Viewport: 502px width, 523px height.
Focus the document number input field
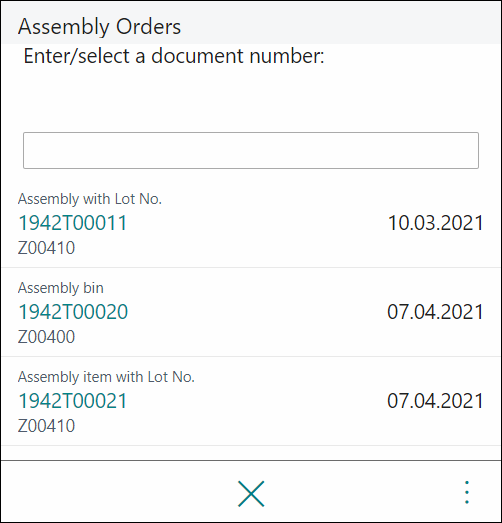[251, 150]
